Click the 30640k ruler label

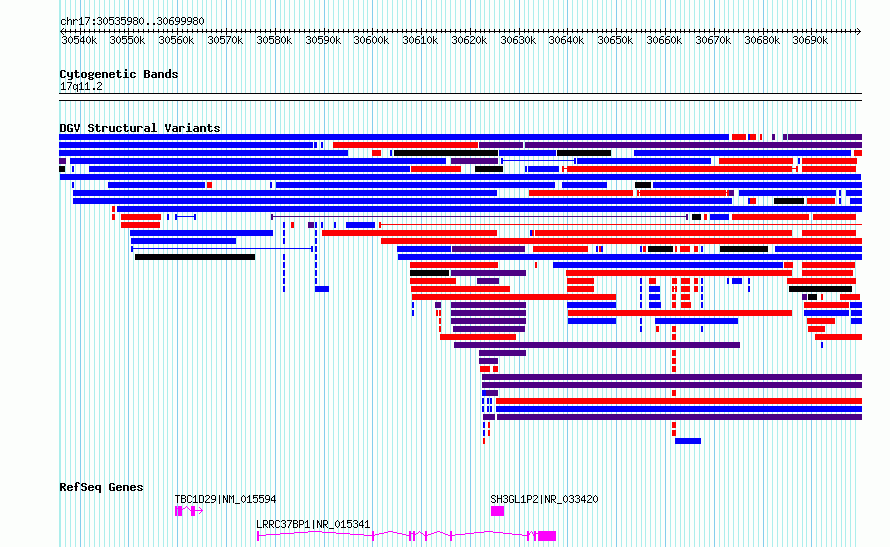[x=566, y=41]
